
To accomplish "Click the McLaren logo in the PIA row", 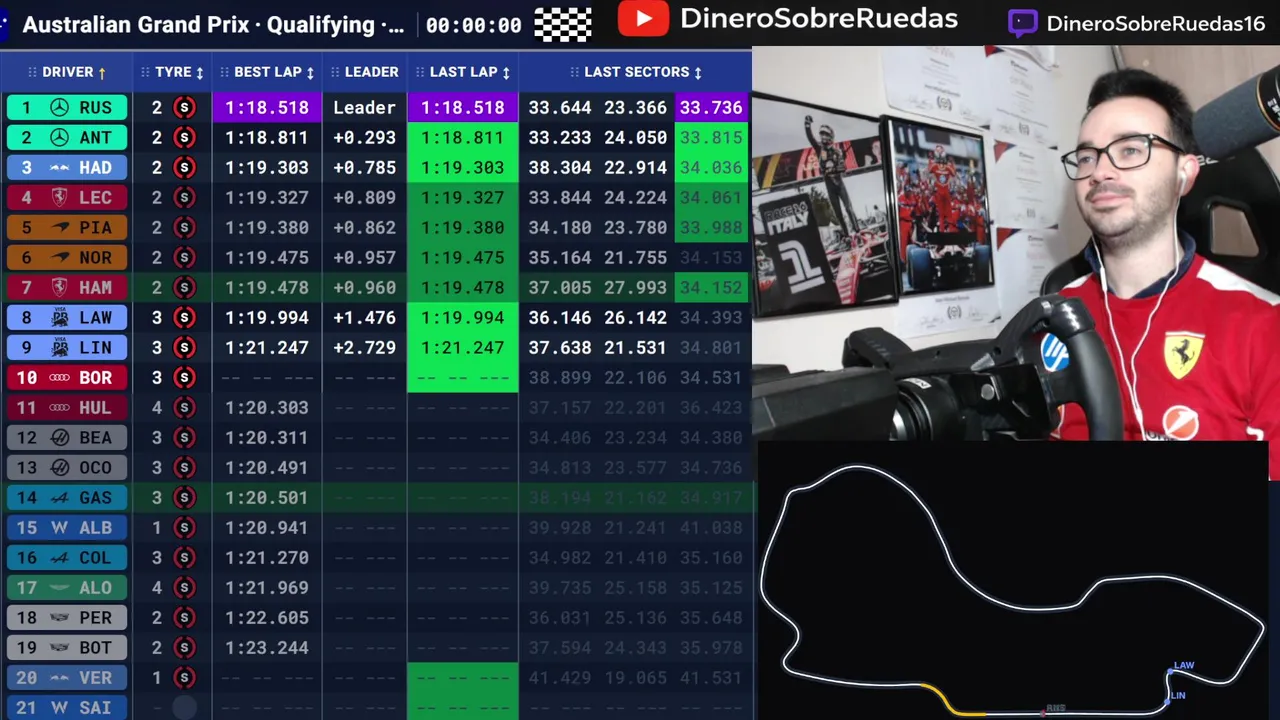I will coord(59,227).
